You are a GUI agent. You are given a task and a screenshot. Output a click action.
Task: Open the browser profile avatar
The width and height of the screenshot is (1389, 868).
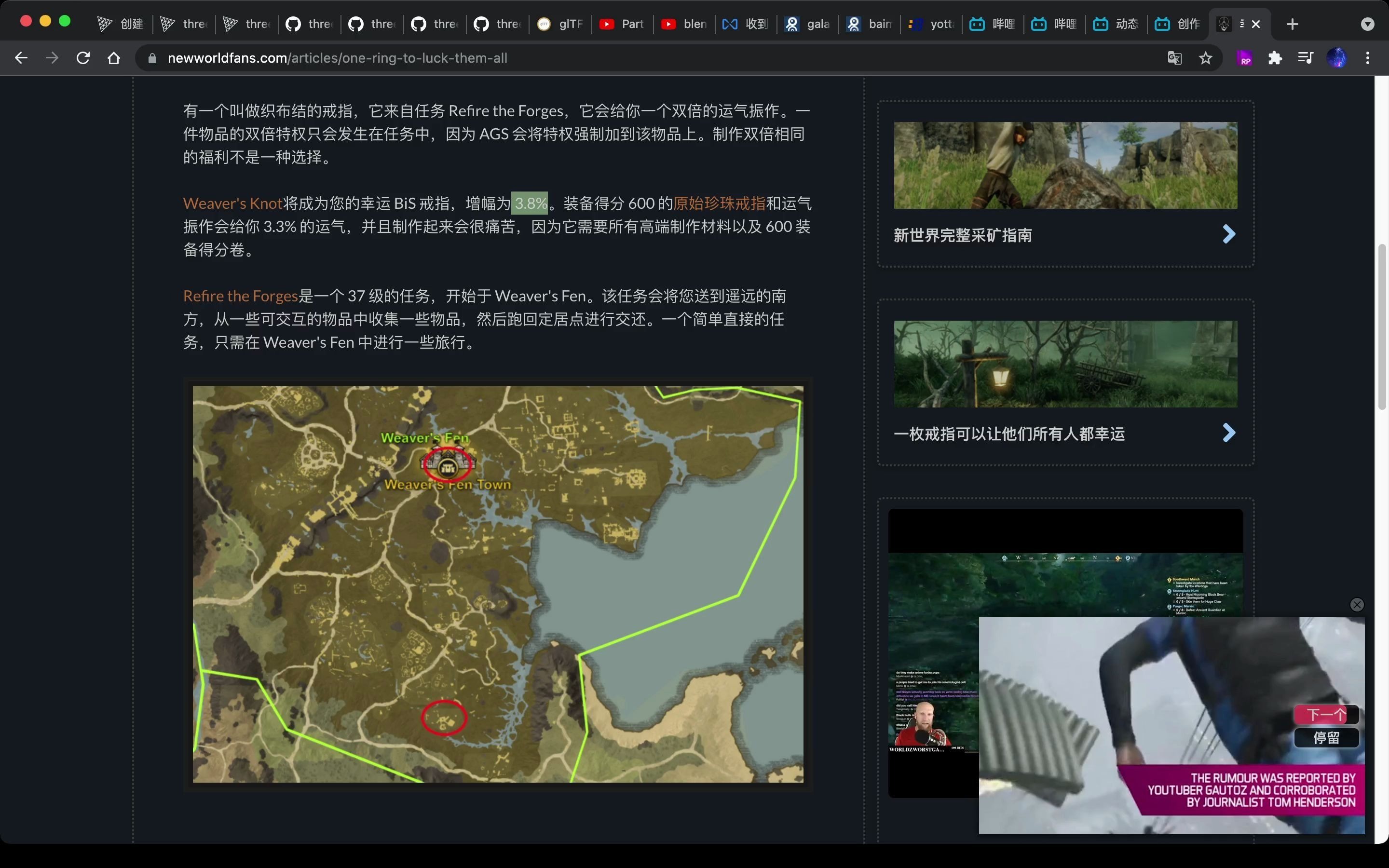coord(1337,58)
